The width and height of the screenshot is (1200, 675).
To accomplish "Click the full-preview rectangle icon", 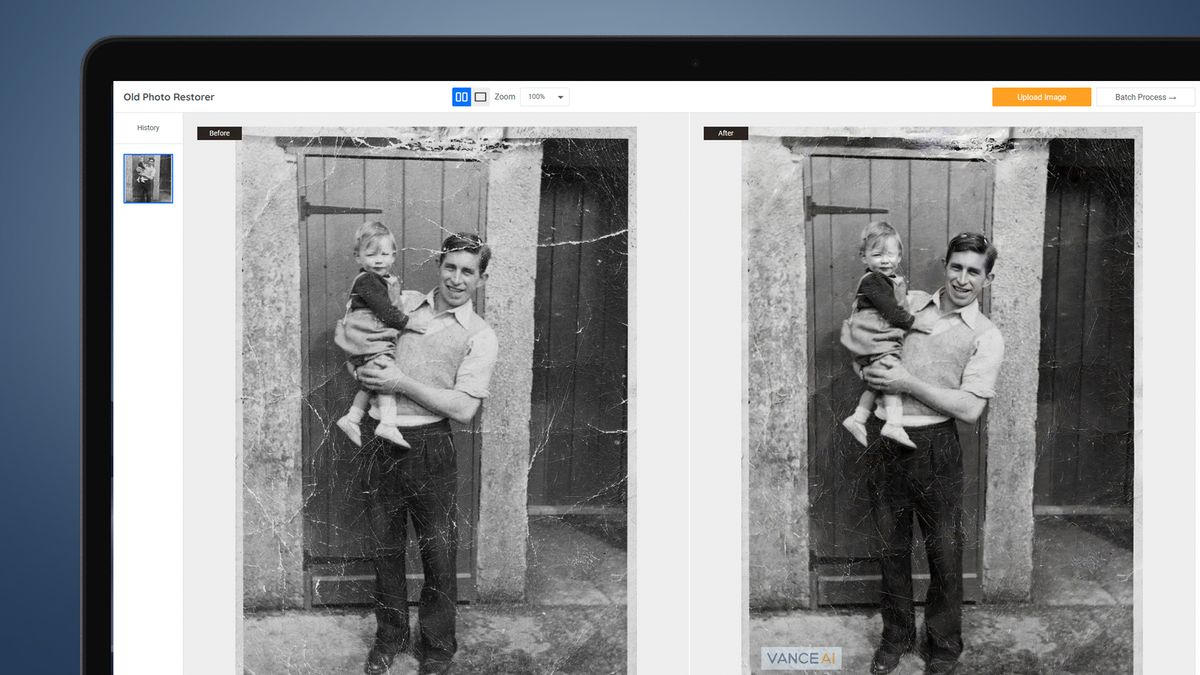I will click(480, 96).
